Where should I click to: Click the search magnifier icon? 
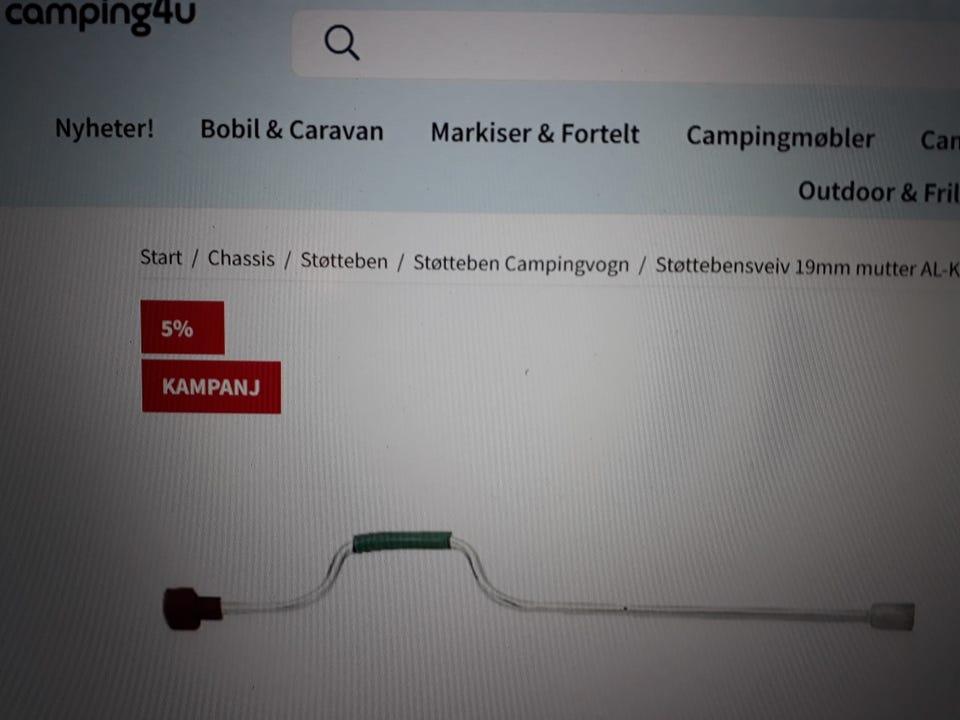(x=342, y=42)
